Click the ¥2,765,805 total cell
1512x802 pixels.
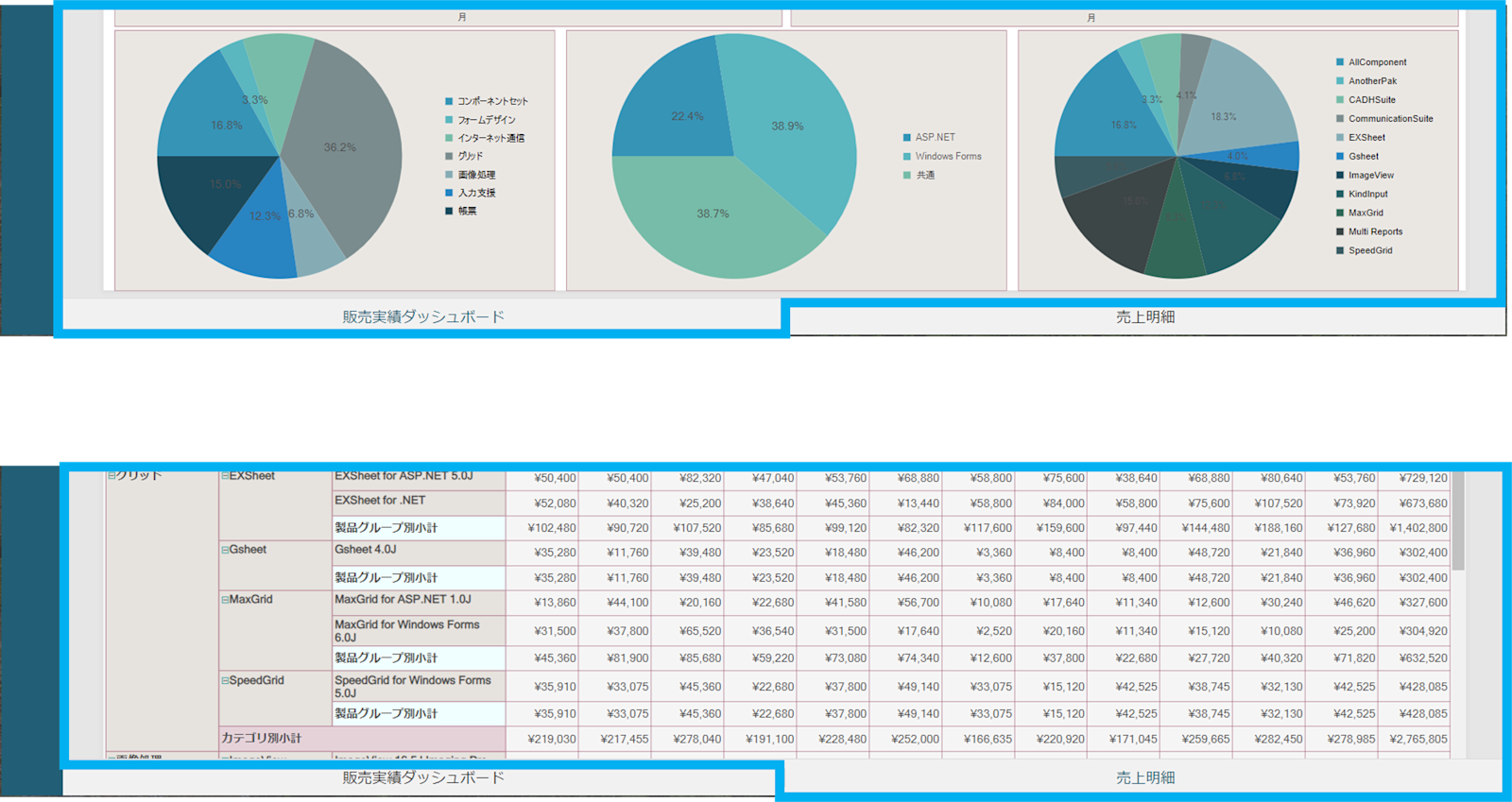1415,739
